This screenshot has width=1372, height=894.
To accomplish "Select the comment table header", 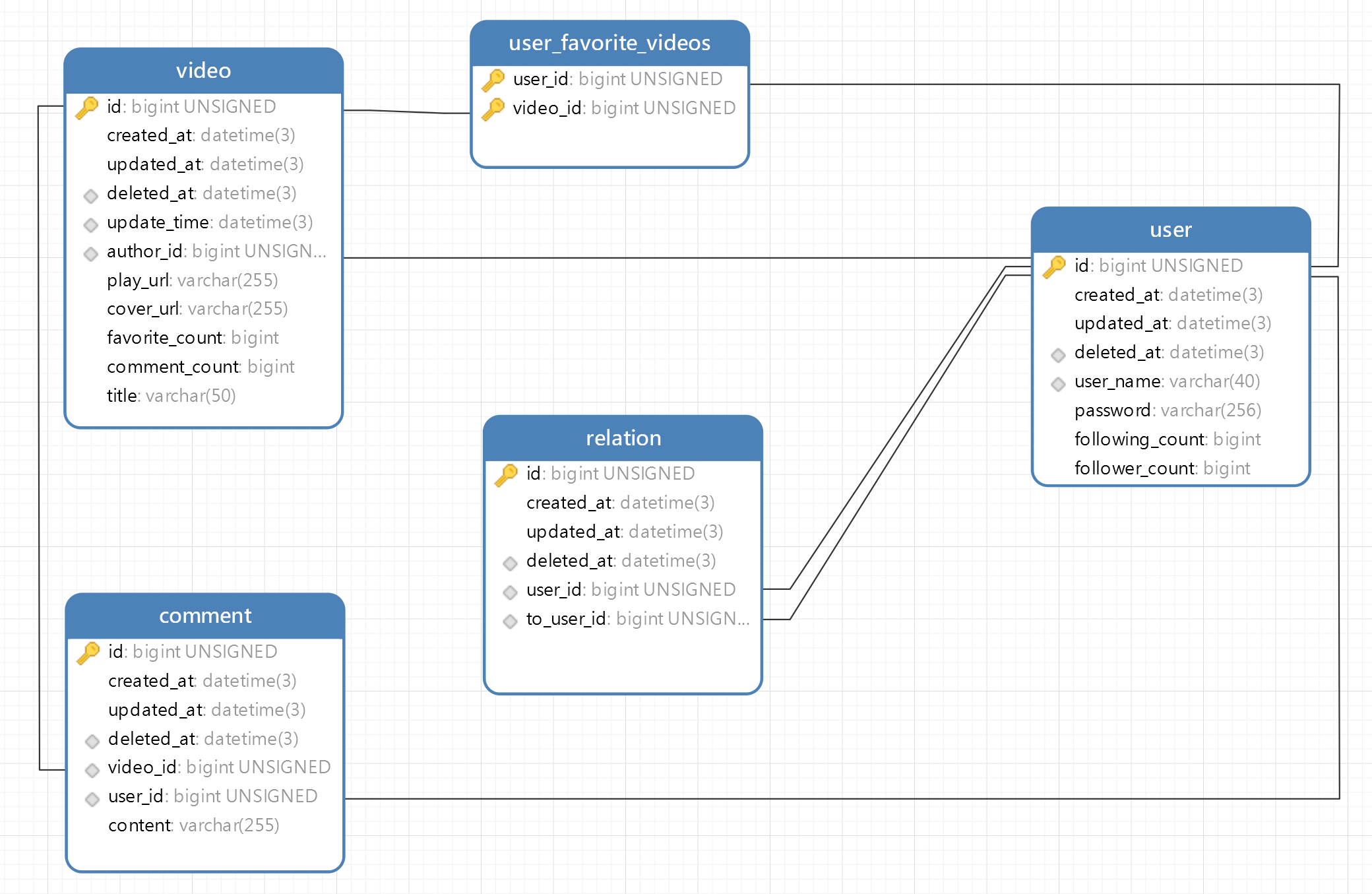I will (205, 616).
